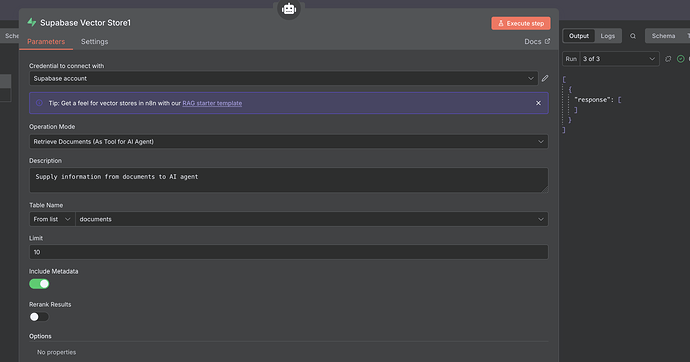Switch output view to Schema
Viewport: 690px width, 362px height.
663,36
